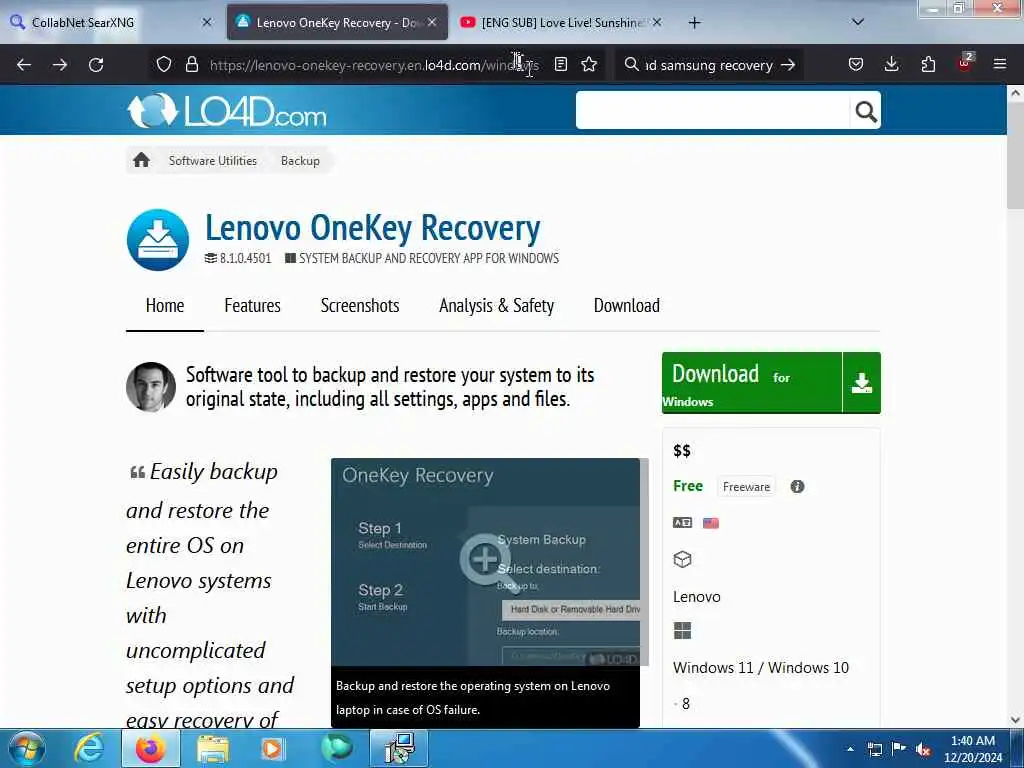This screenshot has height=768, width=1024.
Task: Close the CollabNet SearXNG tab
Action: pyautogui.click(x=207, y=22)
